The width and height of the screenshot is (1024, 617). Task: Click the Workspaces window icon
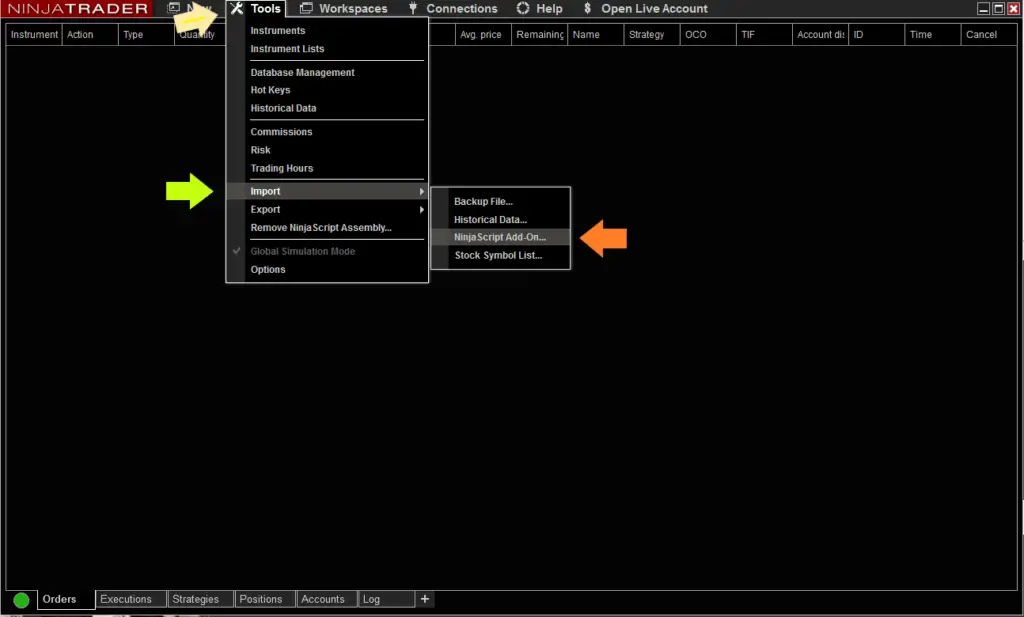coord(306,8)
